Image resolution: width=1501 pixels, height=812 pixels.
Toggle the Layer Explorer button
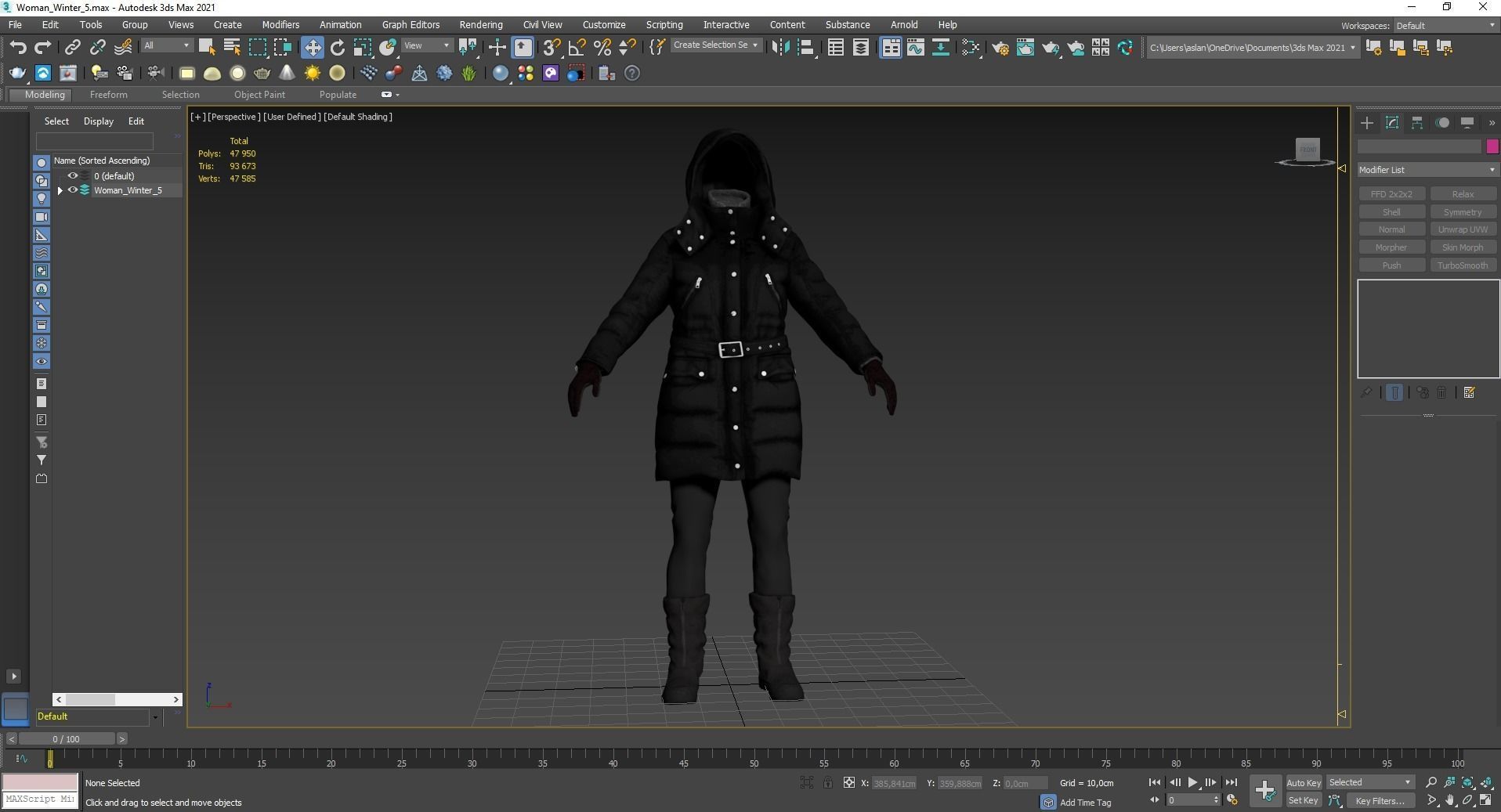[x=861, y=48]
